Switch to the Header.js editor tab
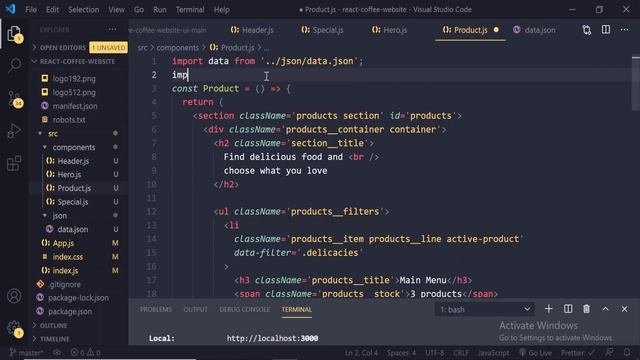Screen dimensions: 640x360 coord(252,30)
